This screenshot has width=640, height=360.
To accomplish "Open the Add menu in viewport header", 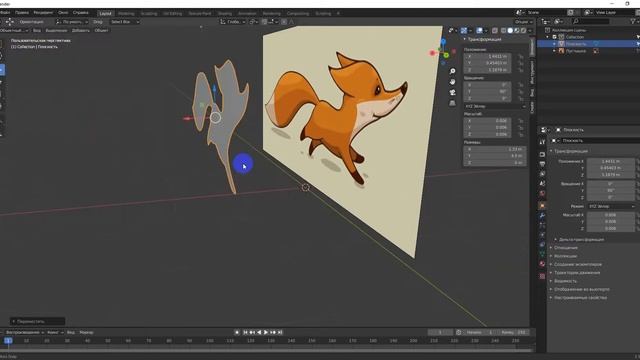I will (80, 31).
